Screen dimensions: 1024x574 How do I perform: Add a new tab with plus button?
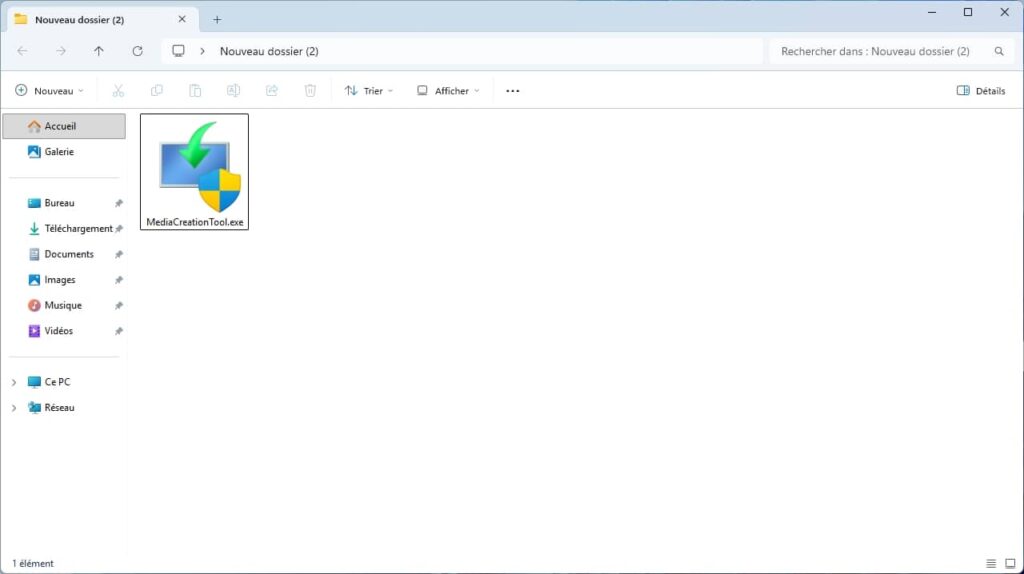(217, 20)
